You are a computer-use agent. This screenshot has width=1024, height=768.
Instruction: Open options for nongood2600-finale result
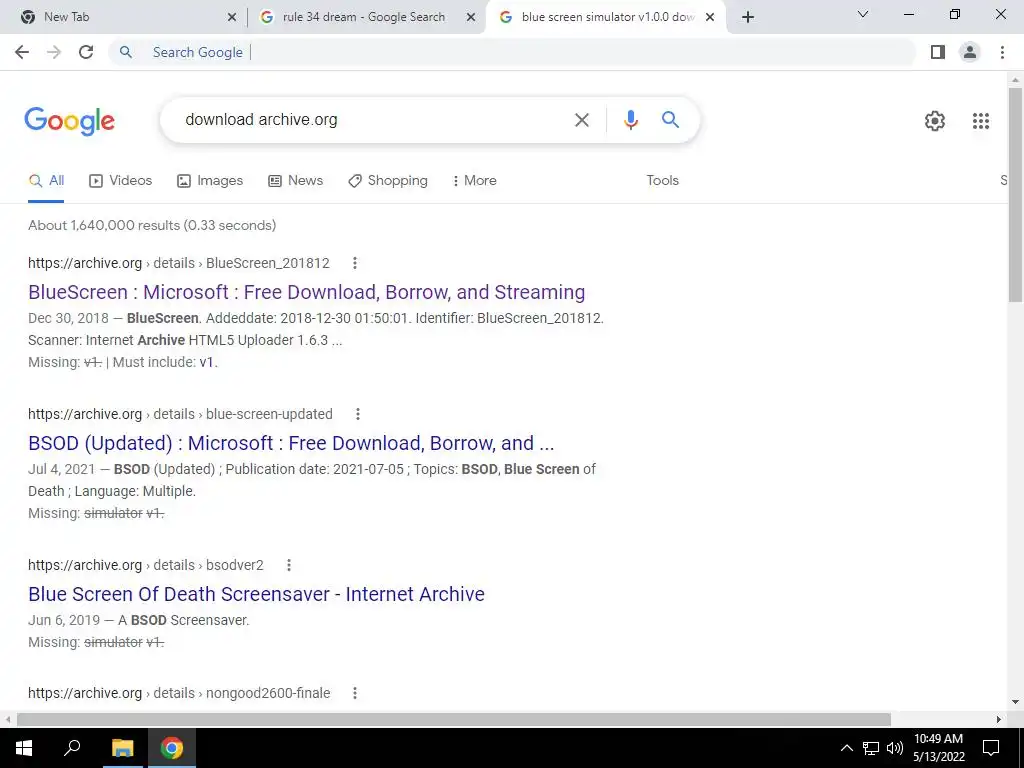pos(355,693)
